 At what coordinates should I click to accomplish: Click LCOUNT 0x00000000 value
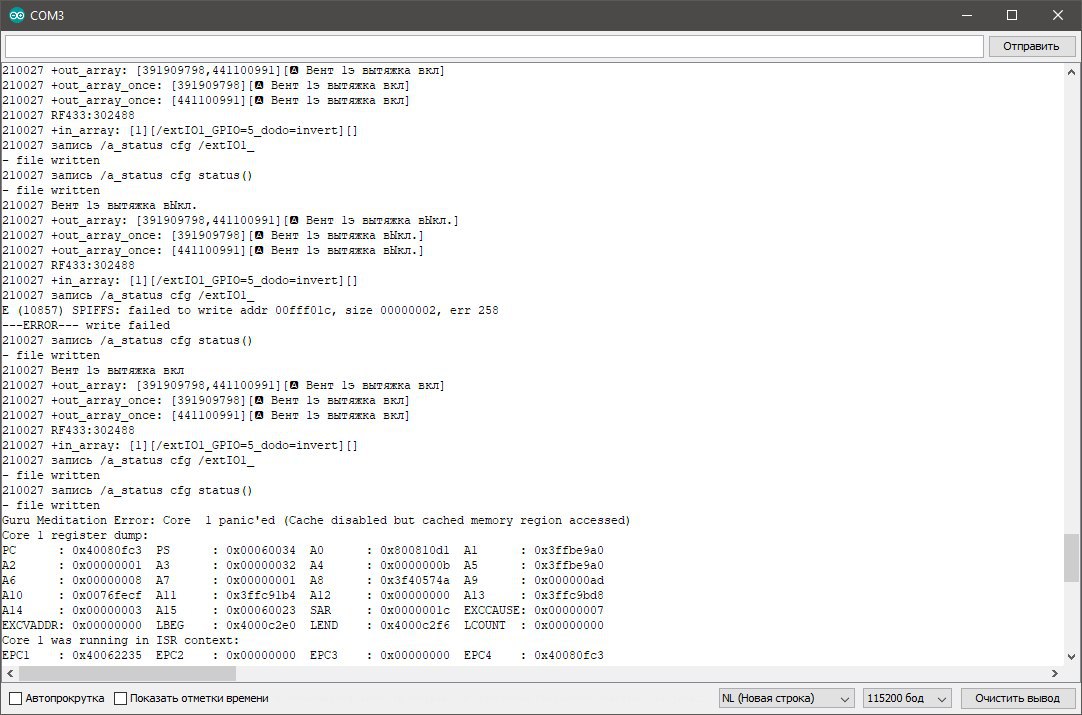pyautogui.click(x=569, y=625)
